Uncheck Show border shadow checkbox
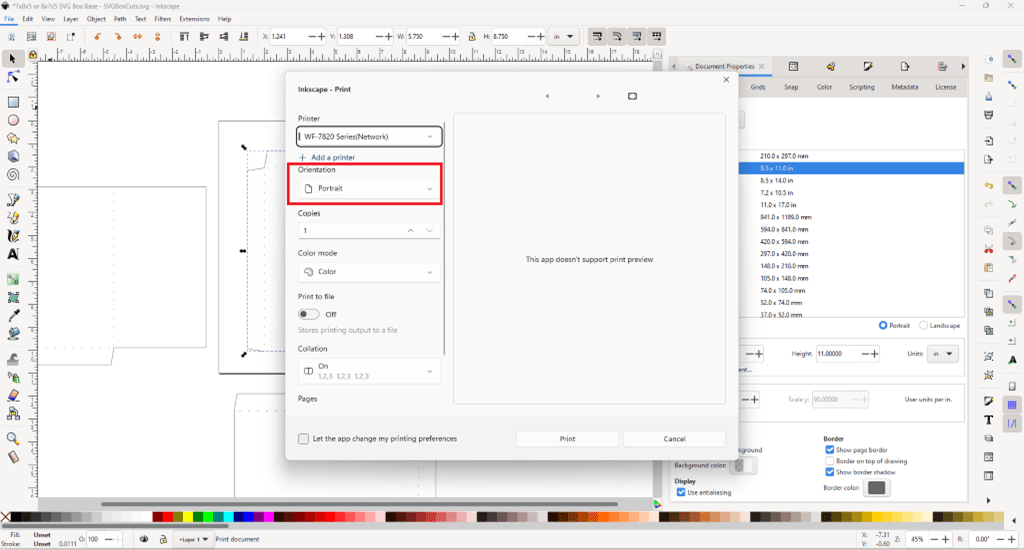1024x550 pixels. pyautogui.click(x=830, y=471)
